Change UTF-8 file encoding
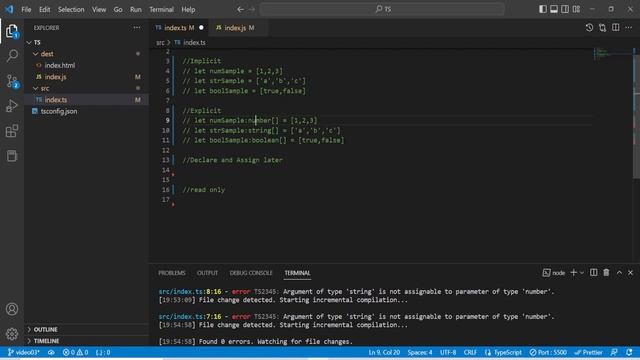The height and width of the screenshot is (360, 640). coord(448,352)
